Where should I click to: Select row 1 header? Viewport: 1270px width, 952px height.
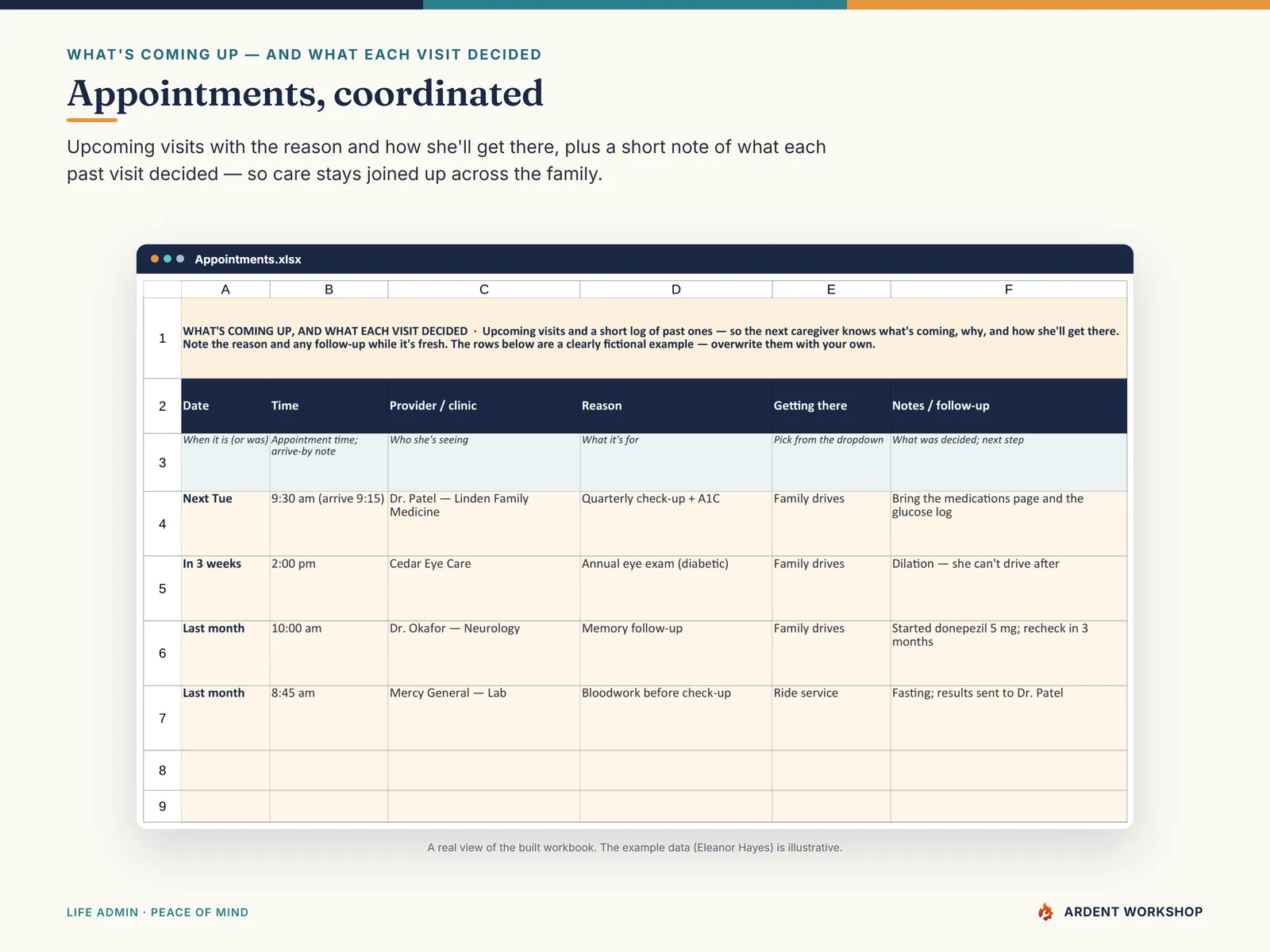pyautogui.click(x=163, y=338)
